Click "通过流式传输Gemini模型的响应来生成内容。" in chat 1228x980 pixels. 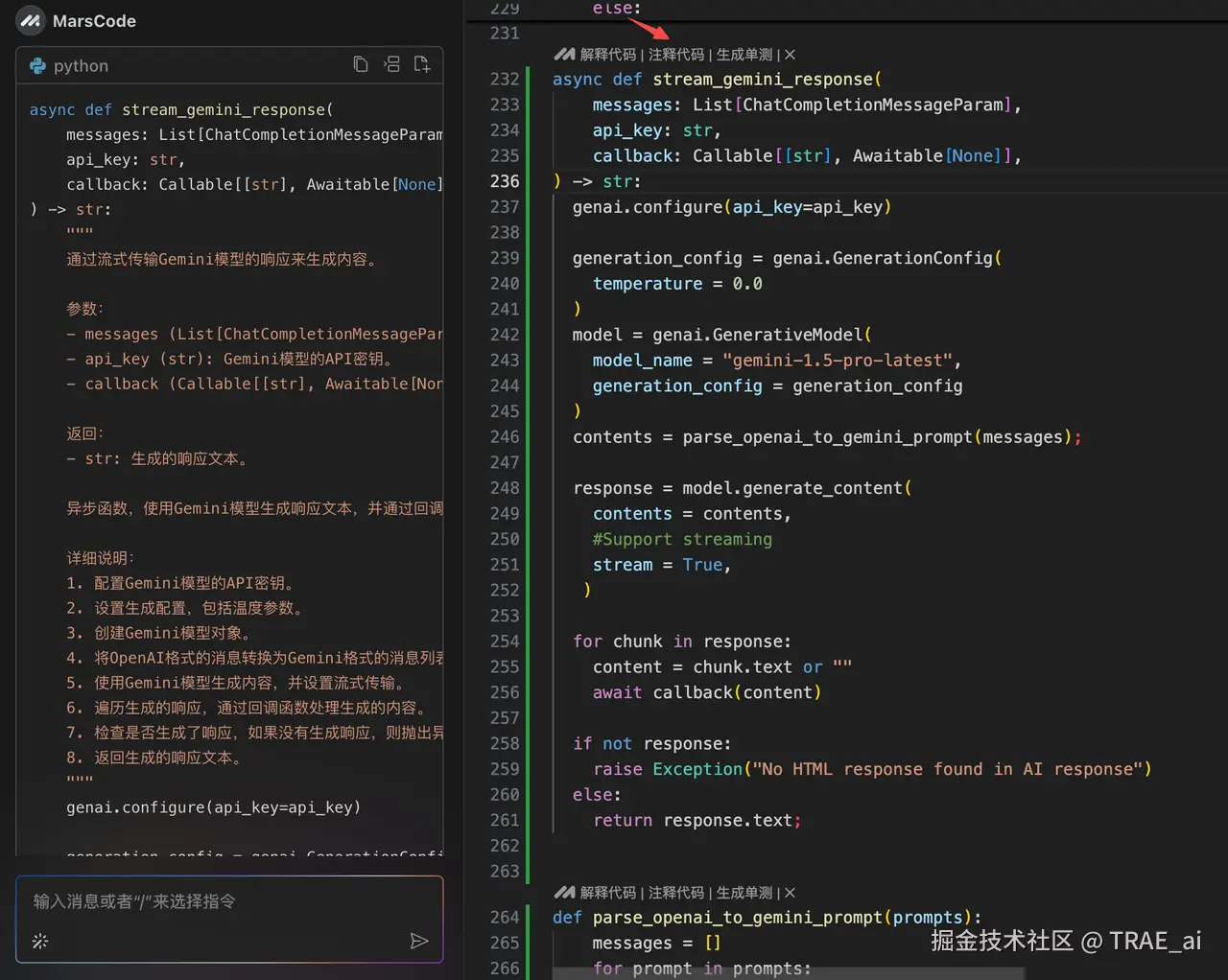(223, 259)
